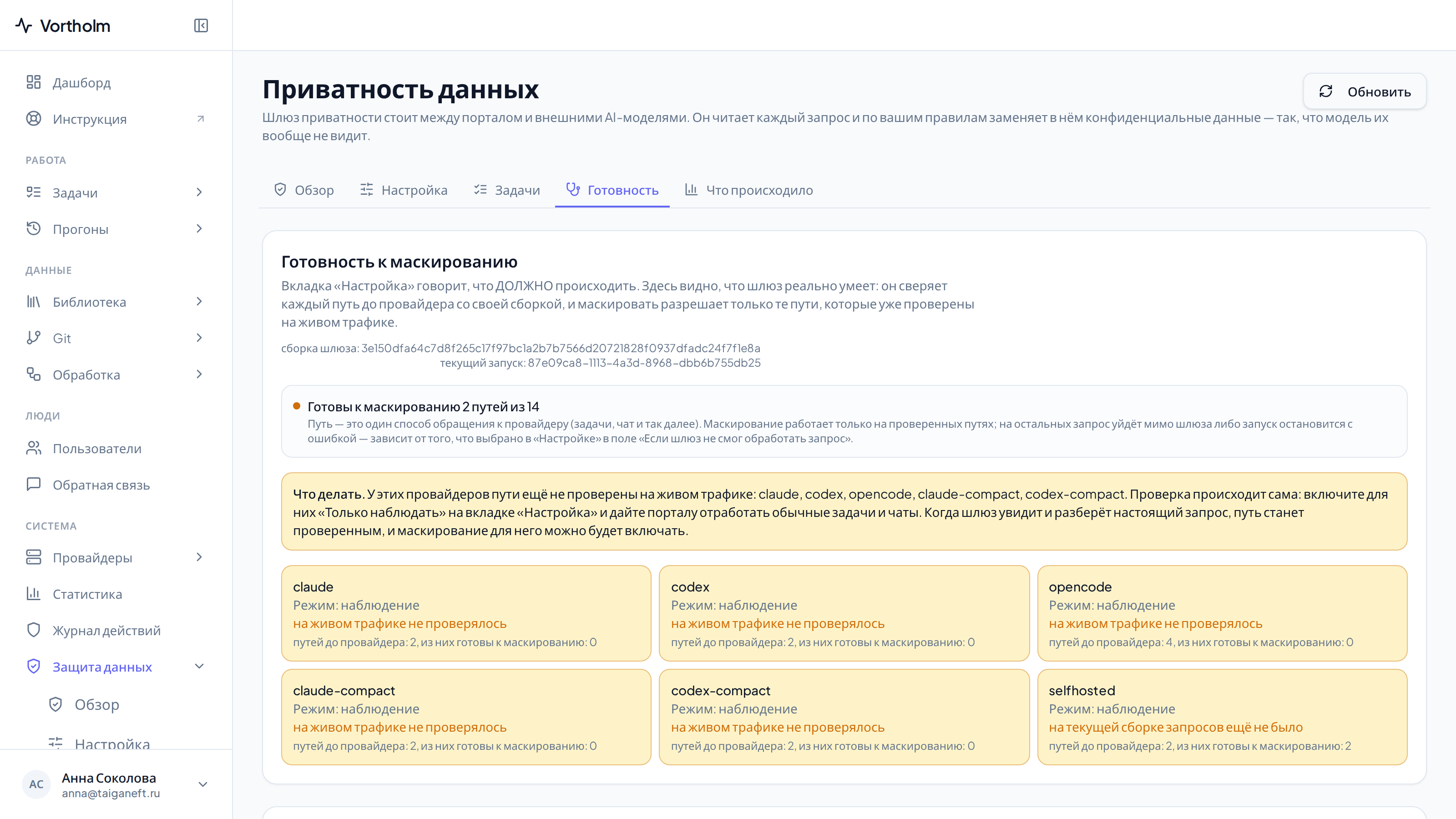
Task: Click the Журнал действий shield icon
Action: [x=33, y=630]
